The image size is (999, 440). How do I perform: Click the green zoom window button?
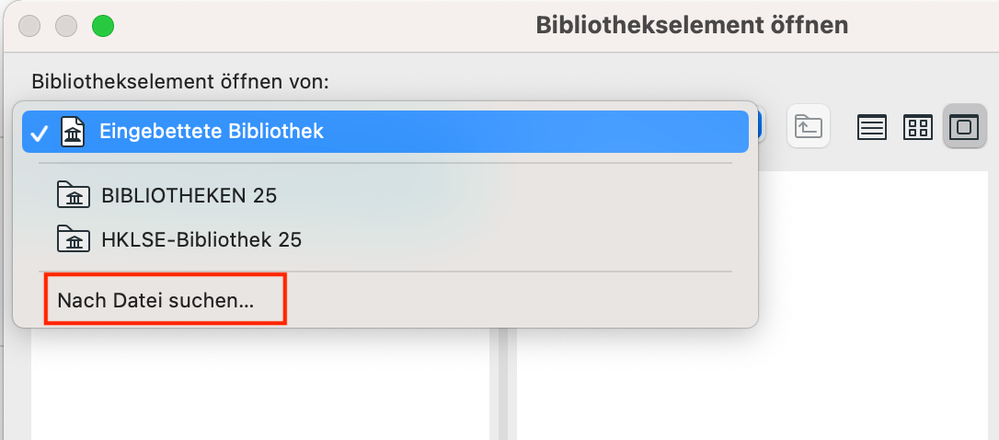click(103, 26)
